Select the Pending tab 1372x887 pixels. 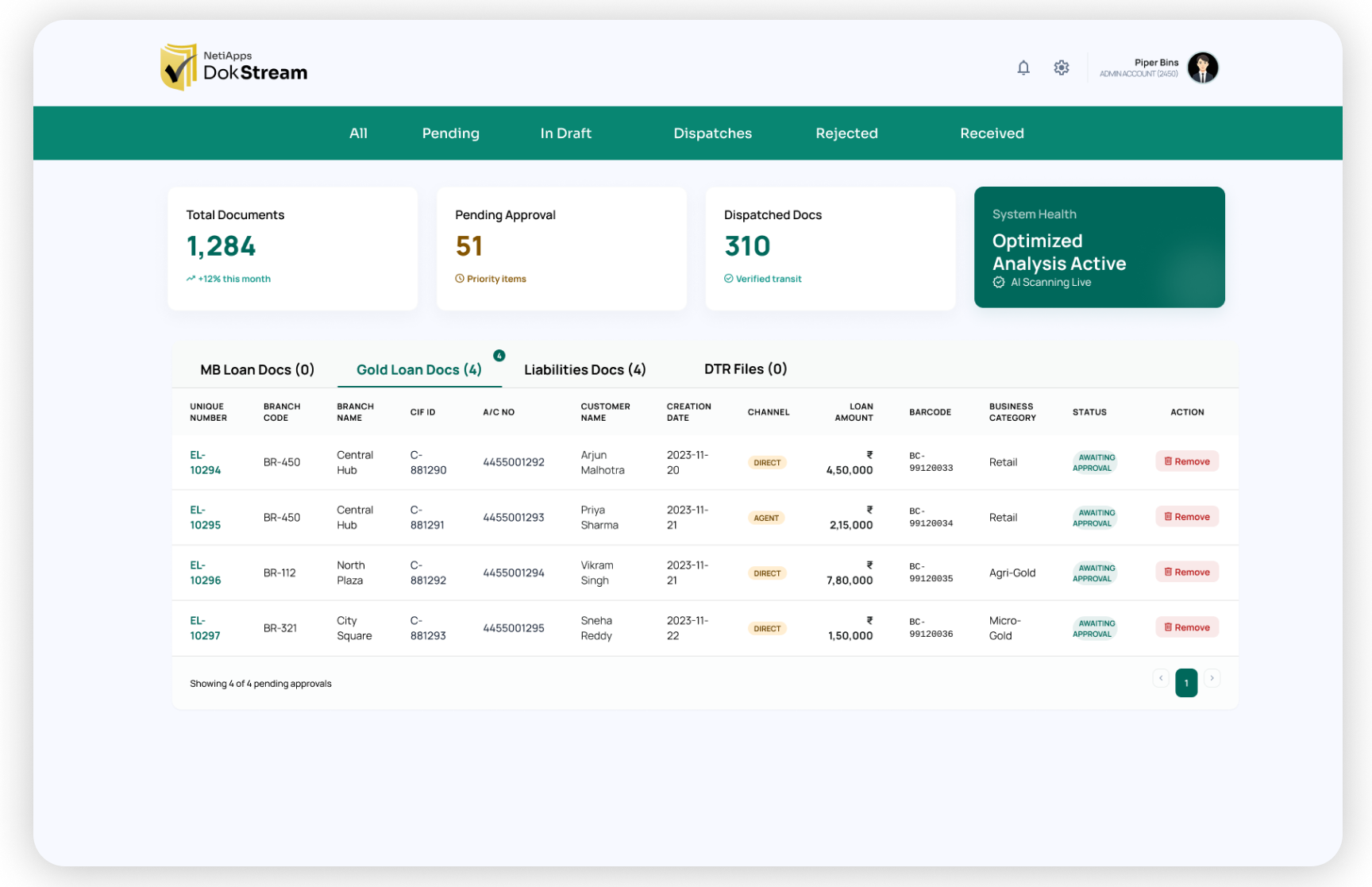point(450,133)
